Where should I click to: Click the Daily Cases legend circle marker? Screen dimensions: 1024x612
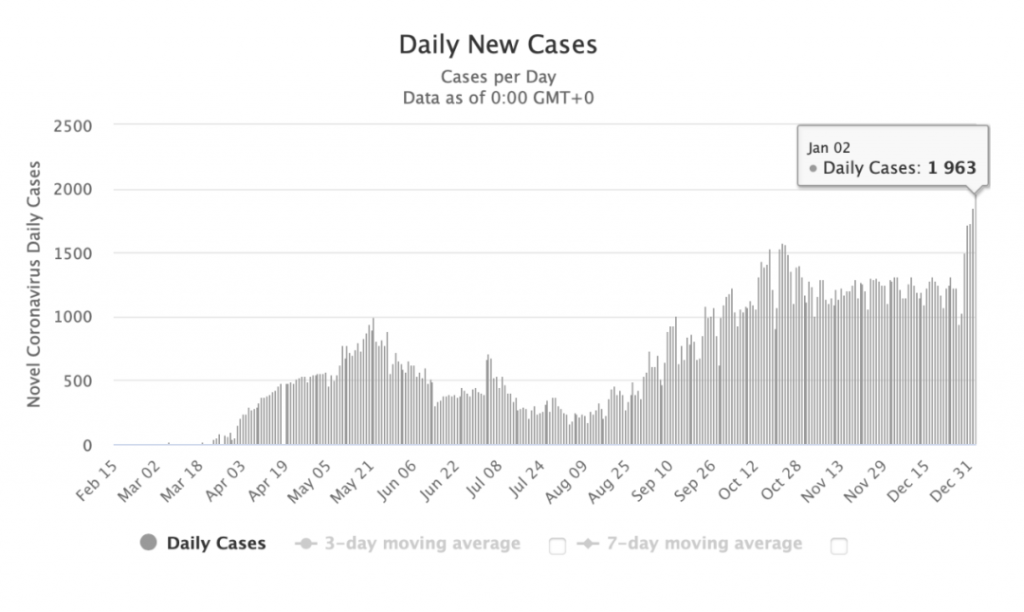click(149, 544)
